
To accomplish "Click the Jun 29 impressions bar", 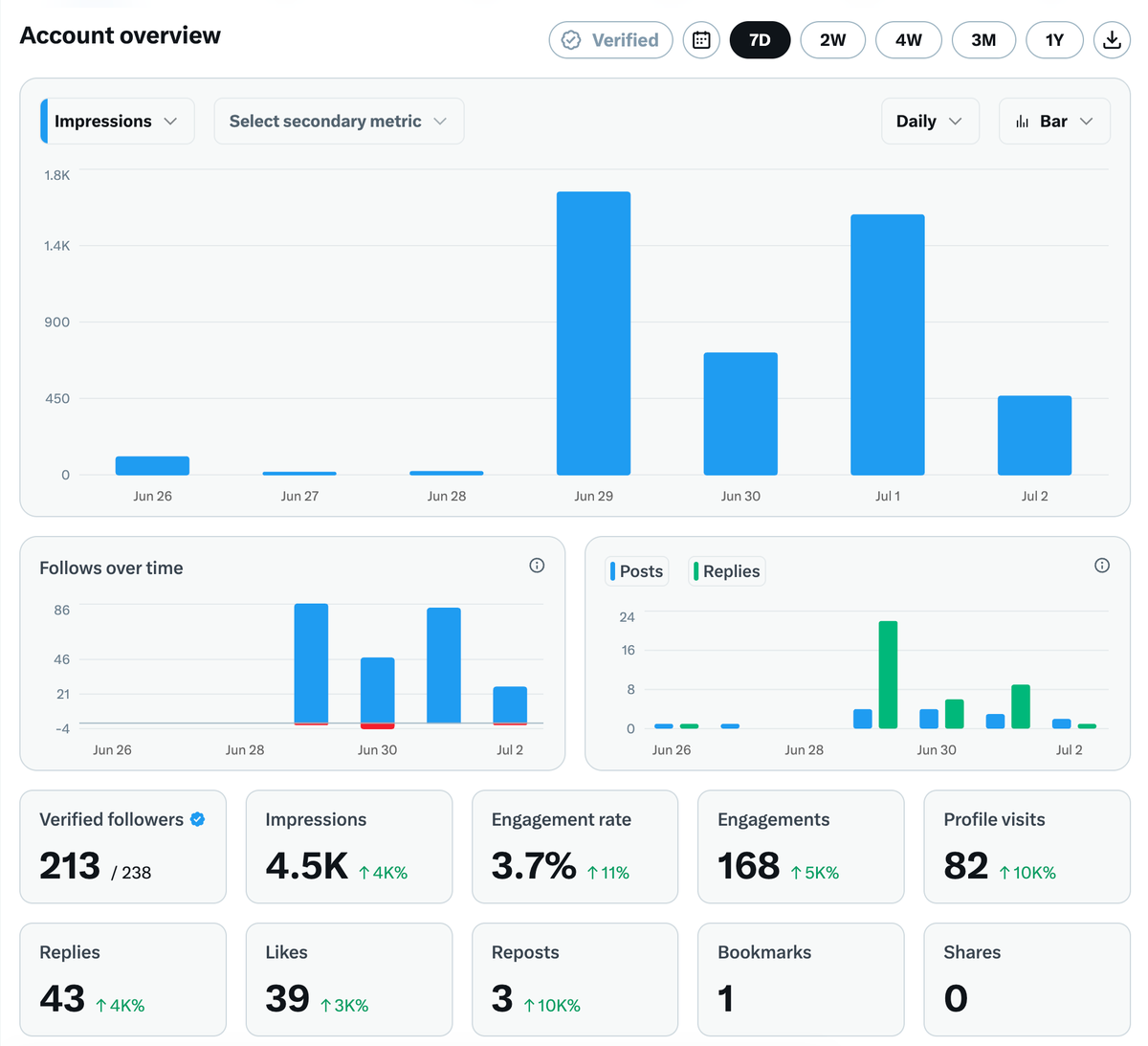I will pyautogui.click(x=593, y=333).
